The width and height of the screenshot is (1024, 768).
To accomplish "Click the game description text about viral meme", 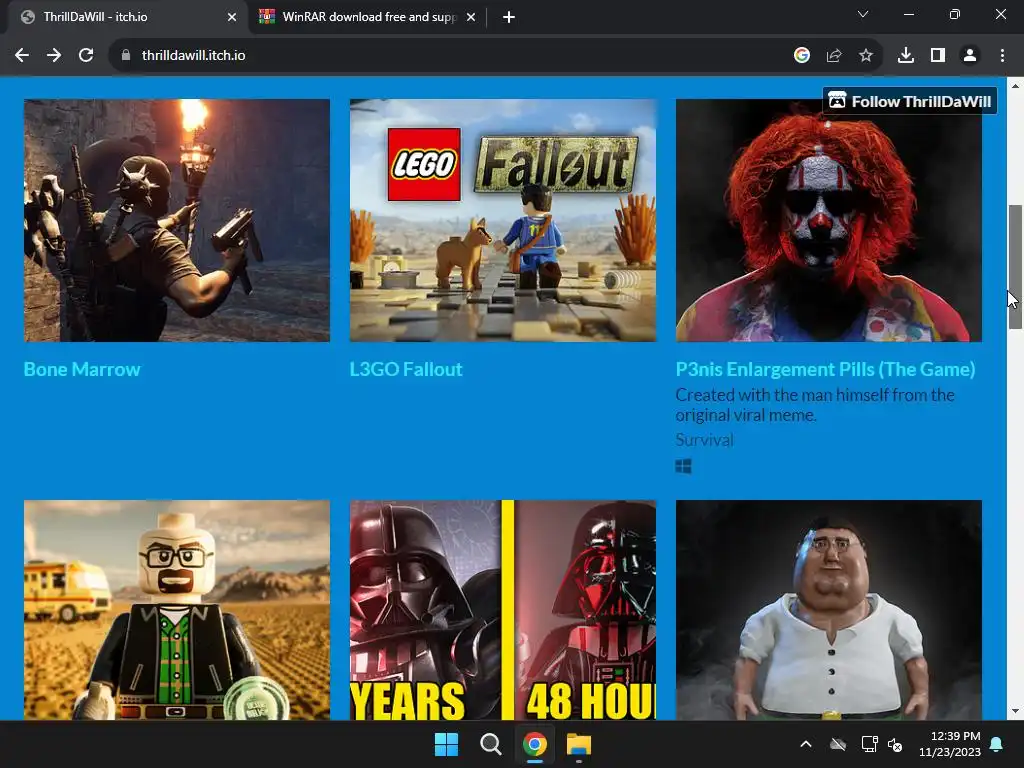I will point(815,405).
